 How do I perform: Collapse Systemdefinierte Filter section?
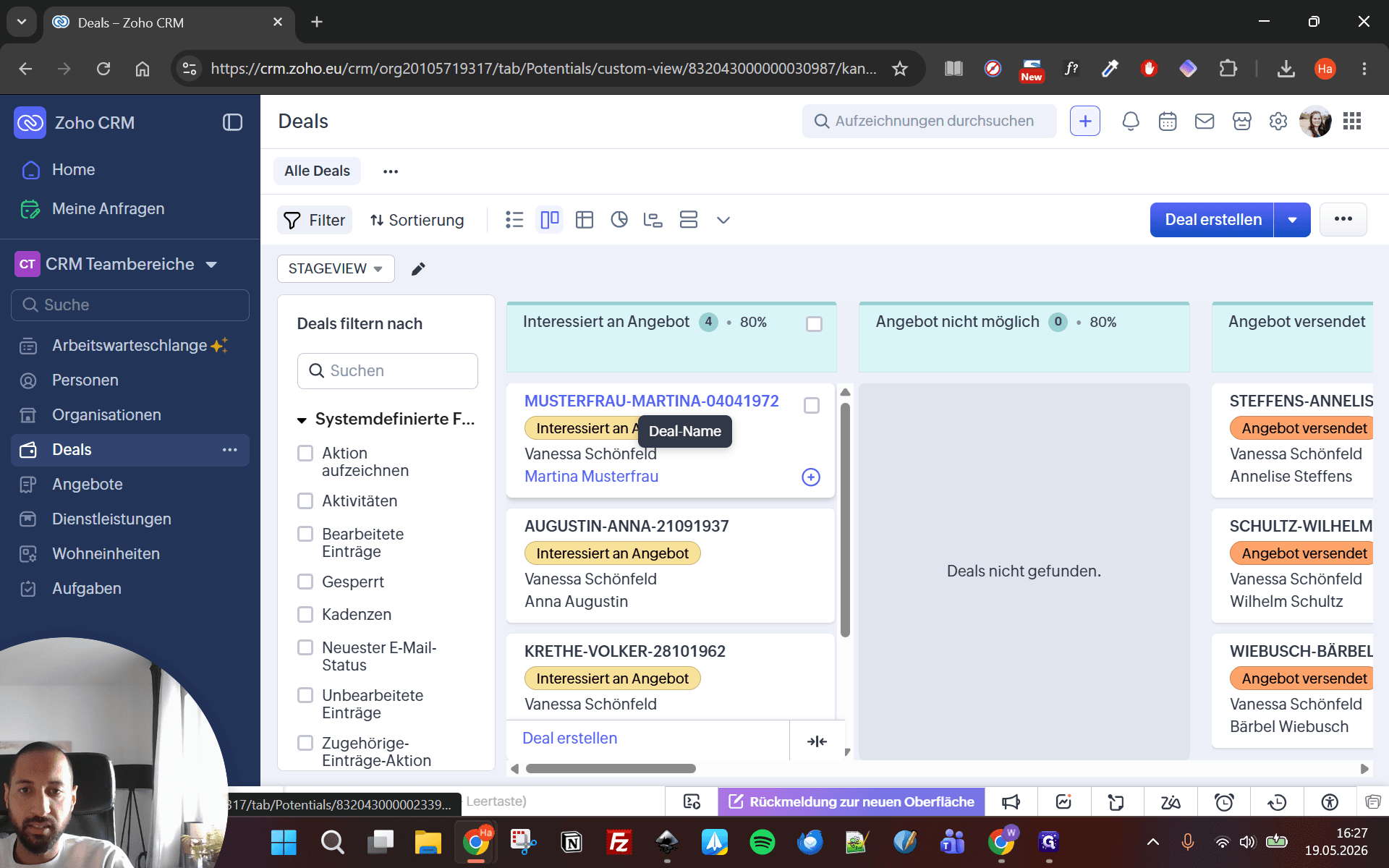pyautogui.click(x=302, y=420)
